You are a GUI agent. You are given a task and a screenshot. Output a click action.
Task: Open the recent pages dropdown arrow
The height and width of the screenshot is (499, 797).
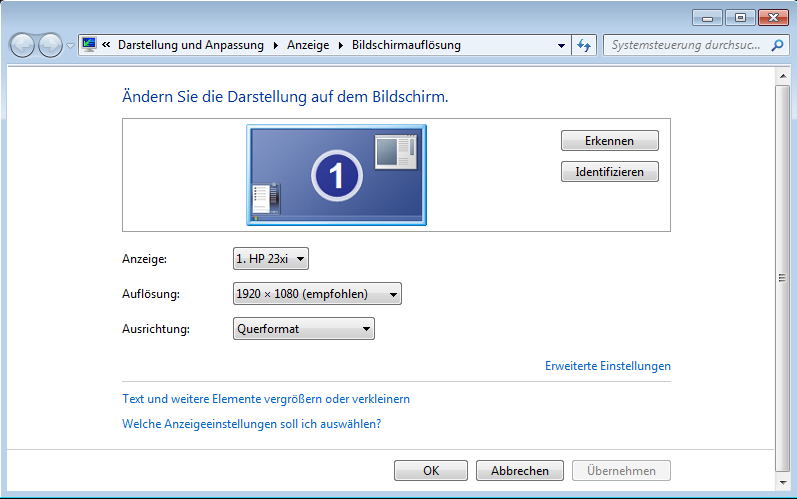[71, 46]
